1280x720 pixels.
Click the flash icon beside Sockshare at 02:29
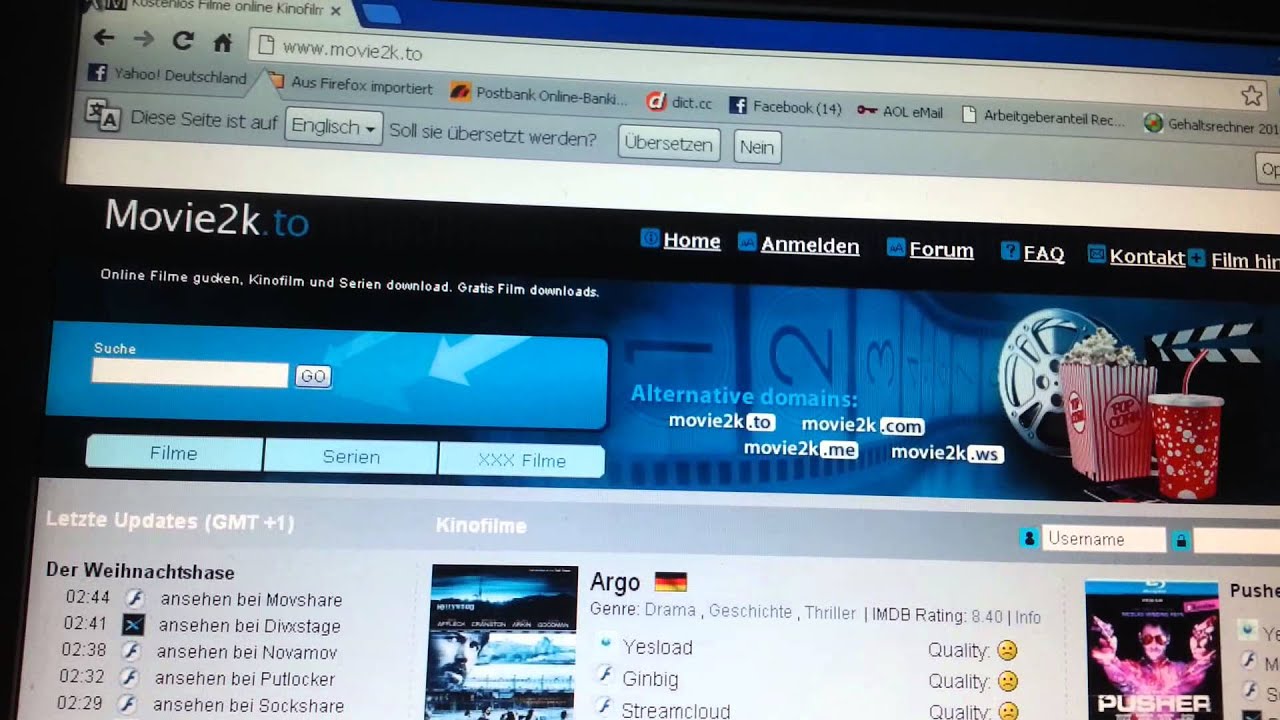(x=127, y=703)
